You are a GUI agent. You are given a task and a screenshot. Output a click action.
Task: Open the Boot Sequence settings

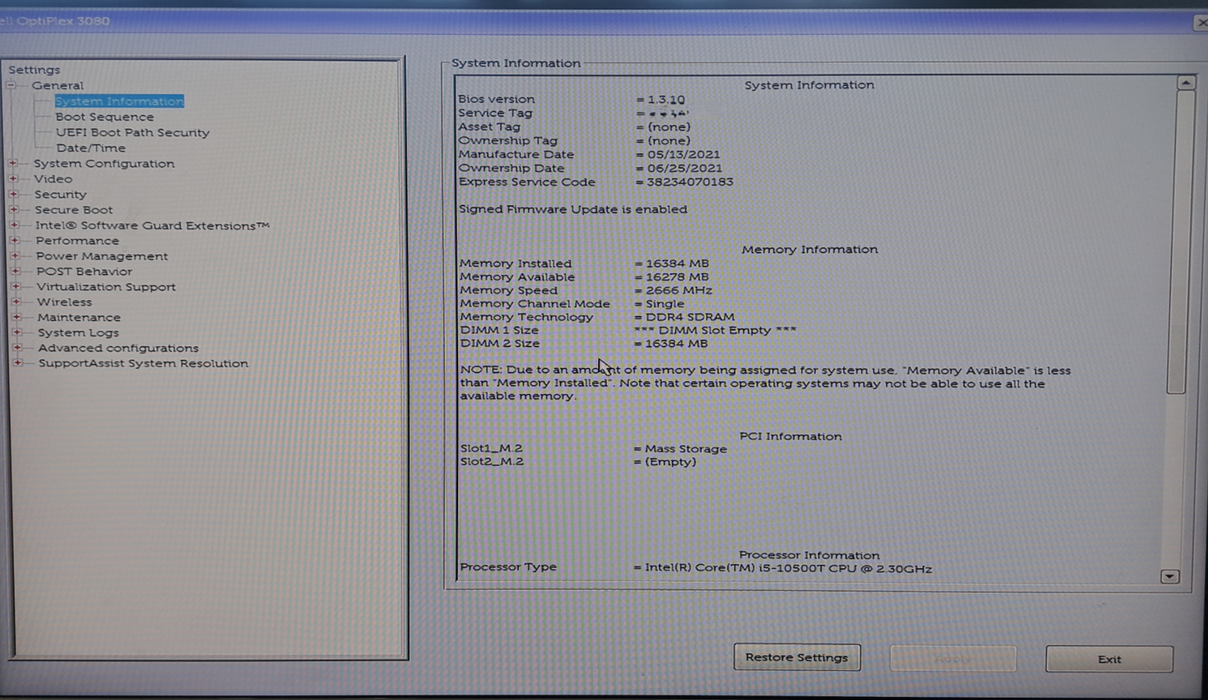105,117
